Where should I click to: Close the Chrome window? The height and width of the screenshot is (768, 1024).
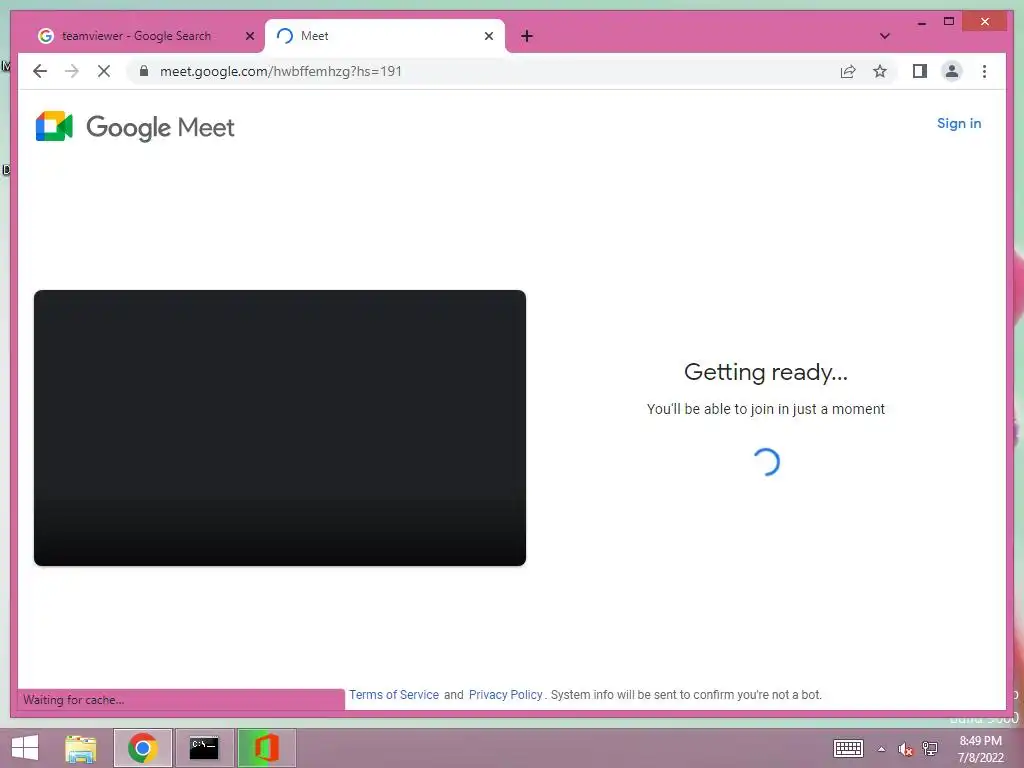coord(985,22)
